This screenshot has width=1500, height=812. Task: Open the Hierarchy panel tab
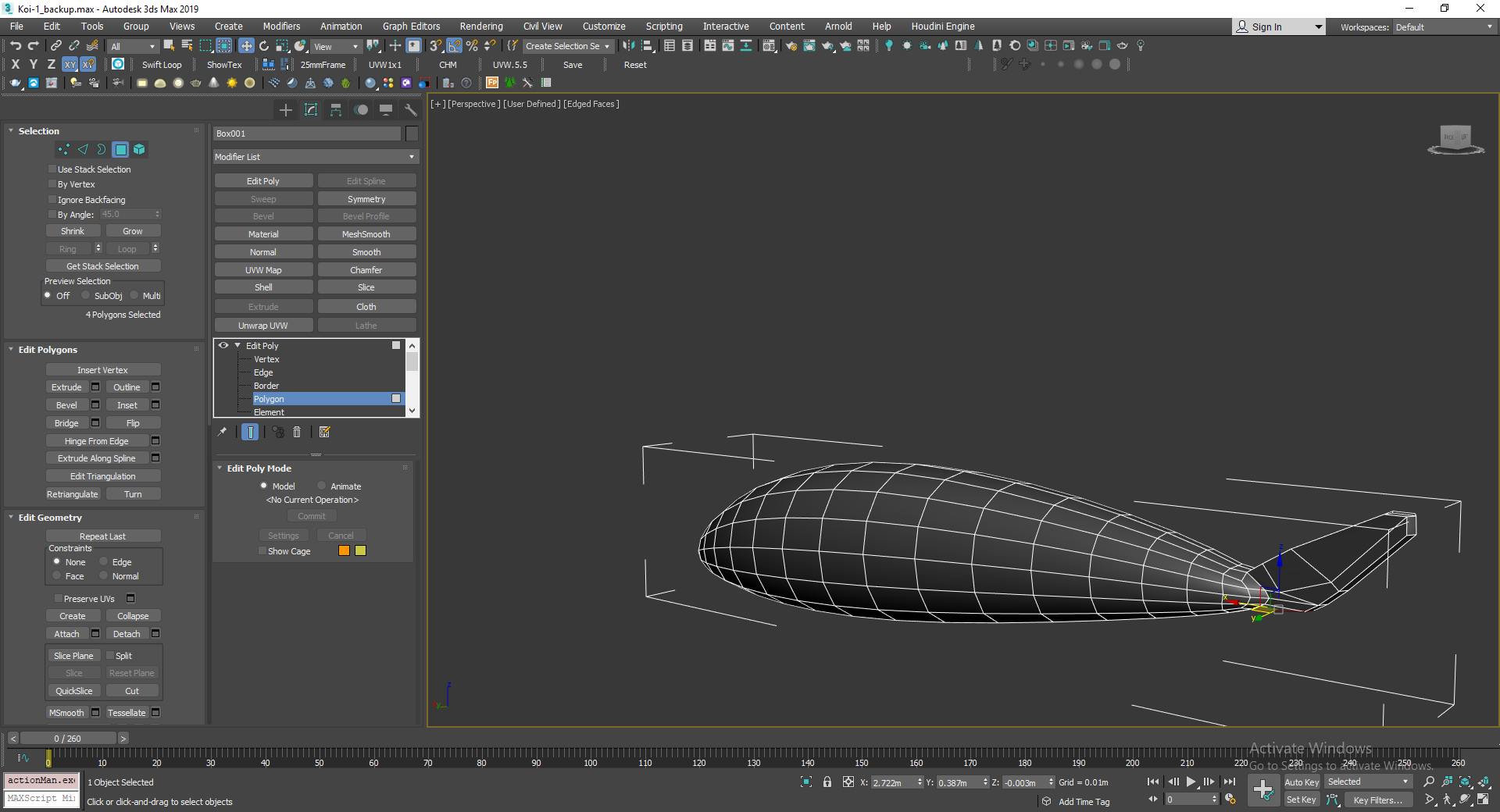click(336, 110)
